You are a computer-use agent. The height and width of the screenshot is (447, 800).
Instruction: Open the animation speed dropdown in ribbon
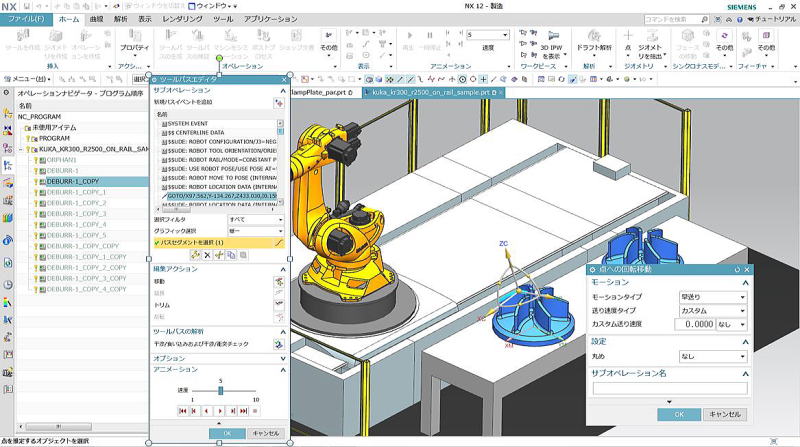pyautogui.click(x=505, y=35)
